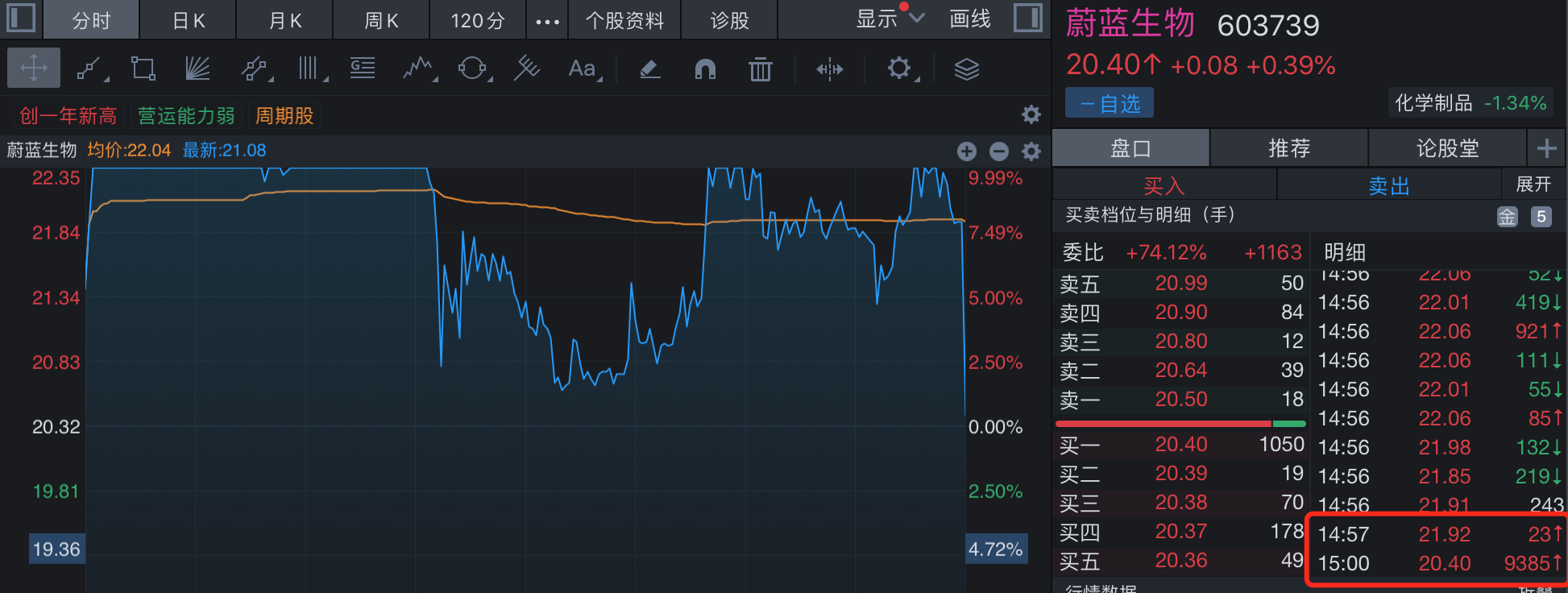Toggle the left sidebar panel button
The height and width of the screenshot is (593, 1568).
20,18
